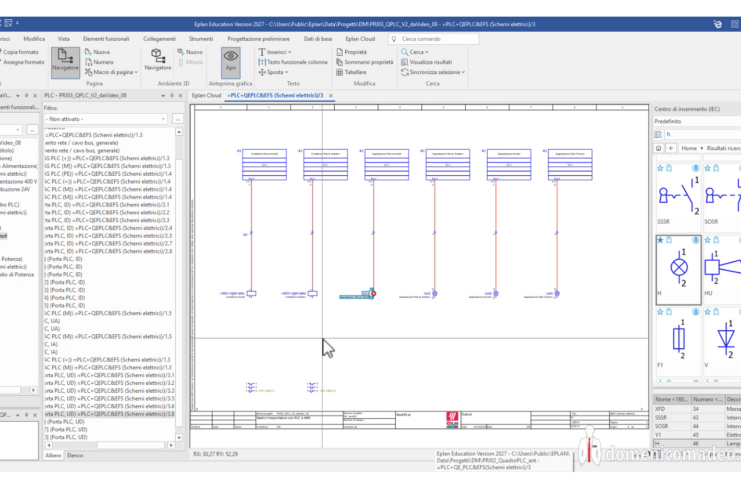Open the Modifica ribbon tab

(34, 39)
